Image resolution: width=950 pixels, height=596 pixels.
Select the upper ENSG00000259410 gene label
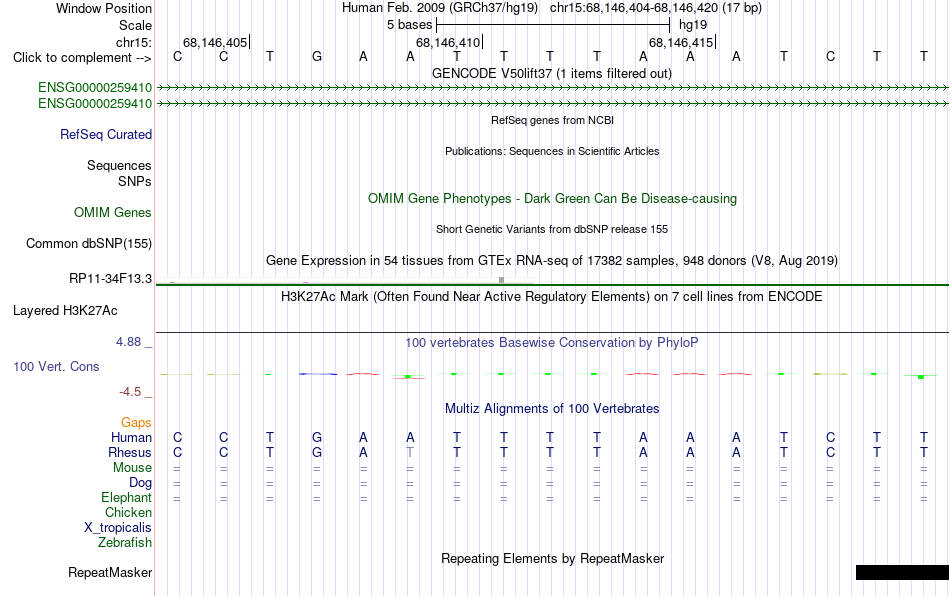click(95, 87)
